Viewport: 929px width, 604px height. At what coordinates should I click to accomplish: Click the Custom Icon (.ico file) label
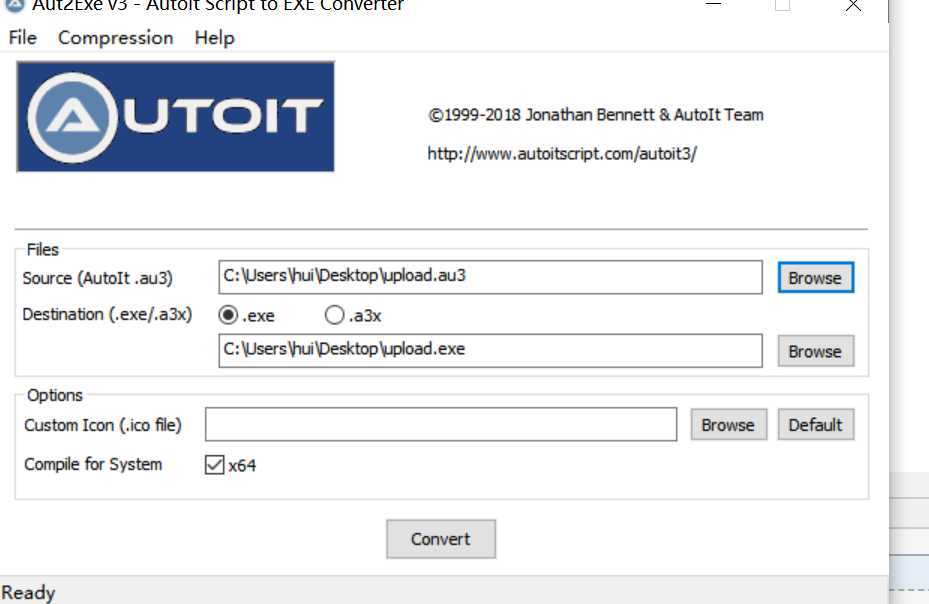pos(102,425)
